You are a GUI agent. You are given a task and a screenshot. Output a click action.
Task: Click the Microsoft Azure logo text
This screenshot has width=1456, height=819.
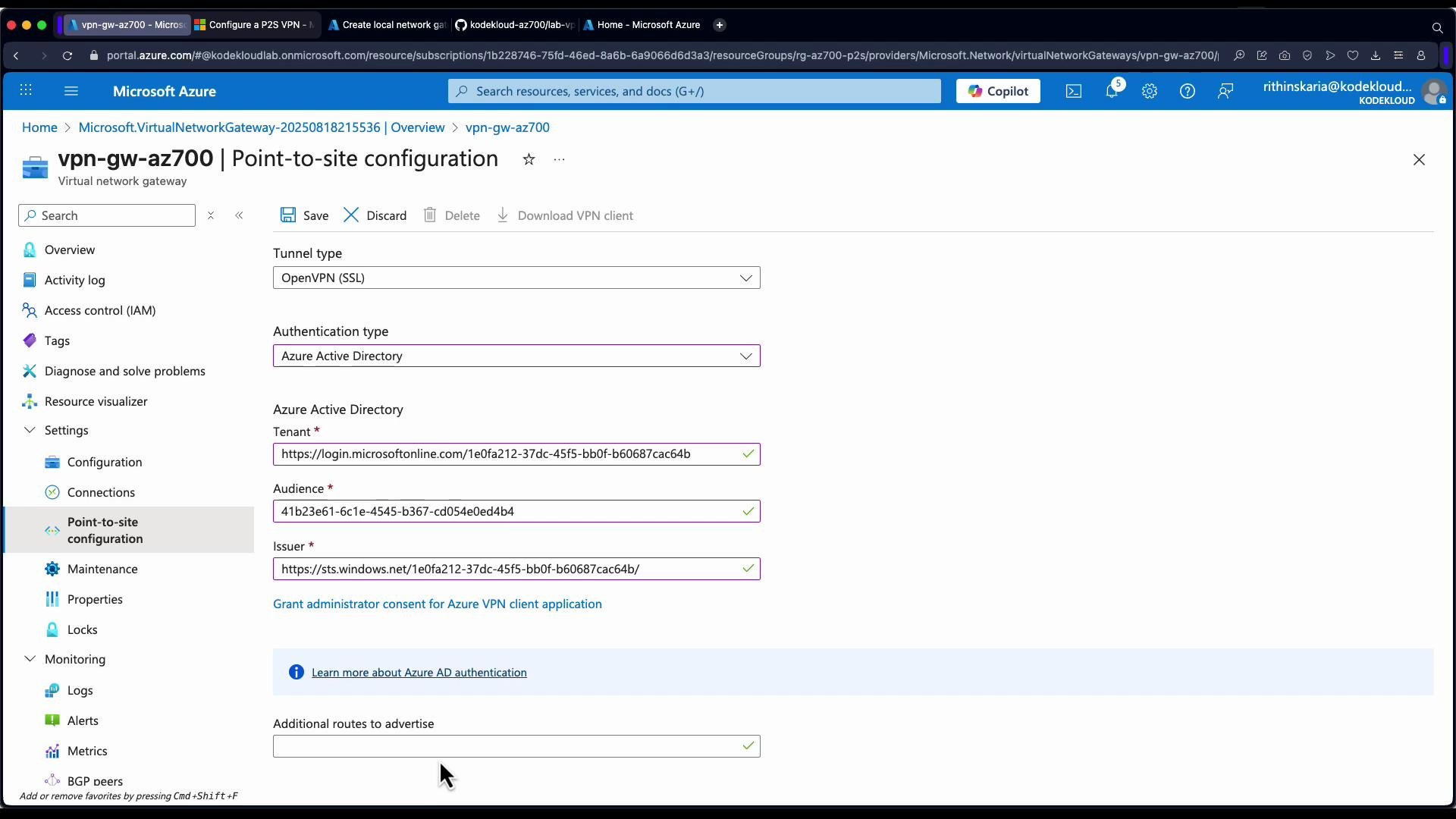[x=165, y=91]
